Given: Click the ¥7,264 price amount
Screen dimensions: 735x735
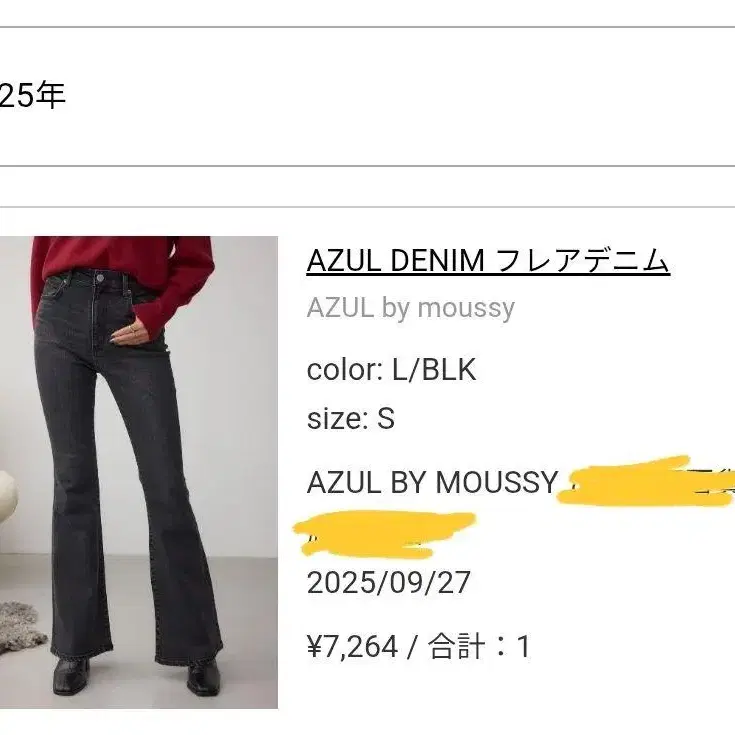Looking at the screenshot, I should (x=352, y=646).
